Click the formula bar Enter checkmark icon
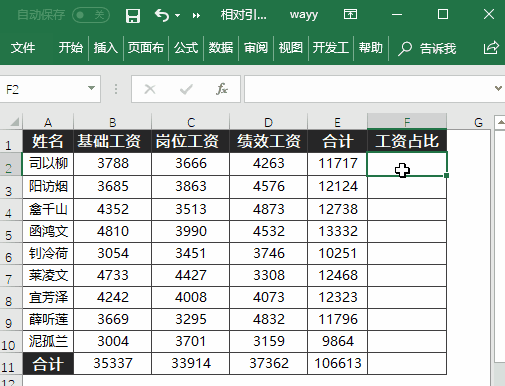 click(x=186, y=89)
